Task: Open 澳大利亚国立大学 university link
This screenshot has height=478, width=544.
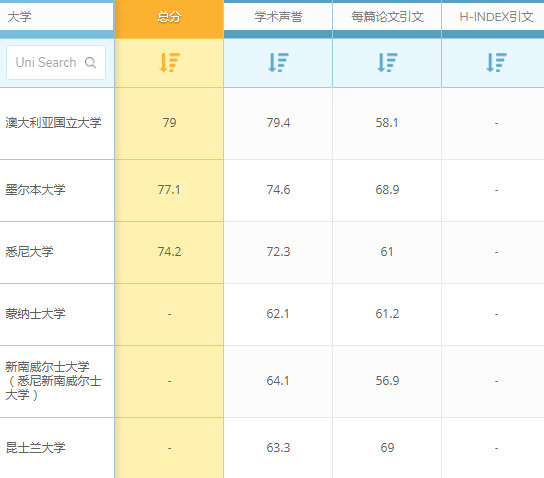Action: click(x=53, y=122)
